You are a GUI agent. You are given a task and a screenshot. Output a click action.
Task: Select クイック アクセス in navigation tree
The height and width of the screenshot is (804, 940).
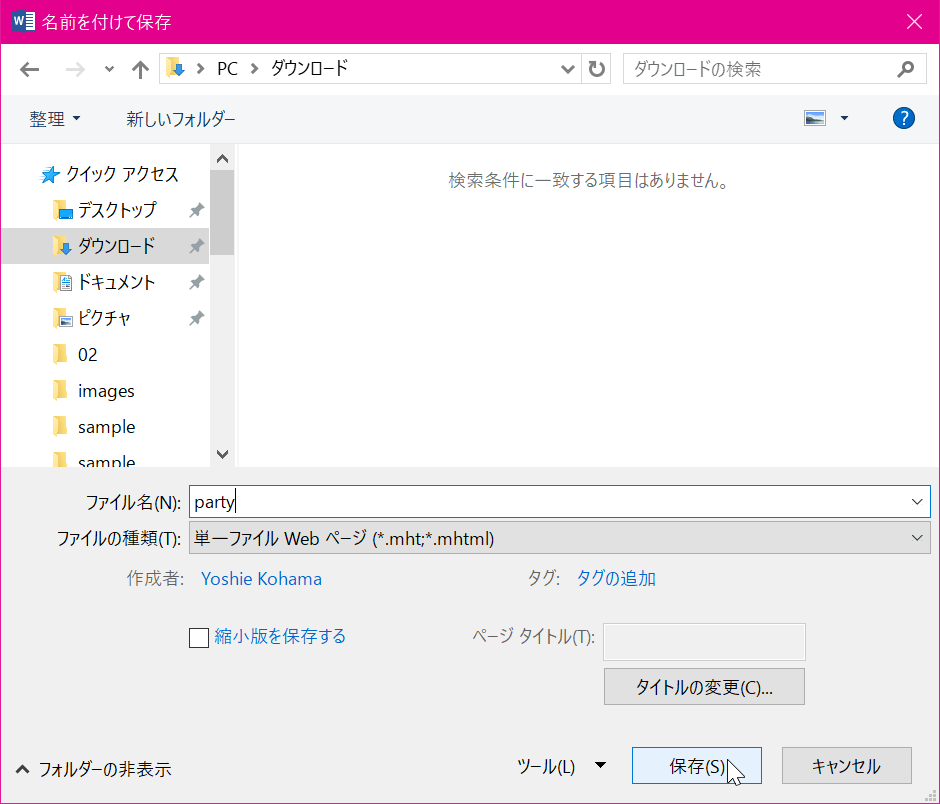click(122, 174)
